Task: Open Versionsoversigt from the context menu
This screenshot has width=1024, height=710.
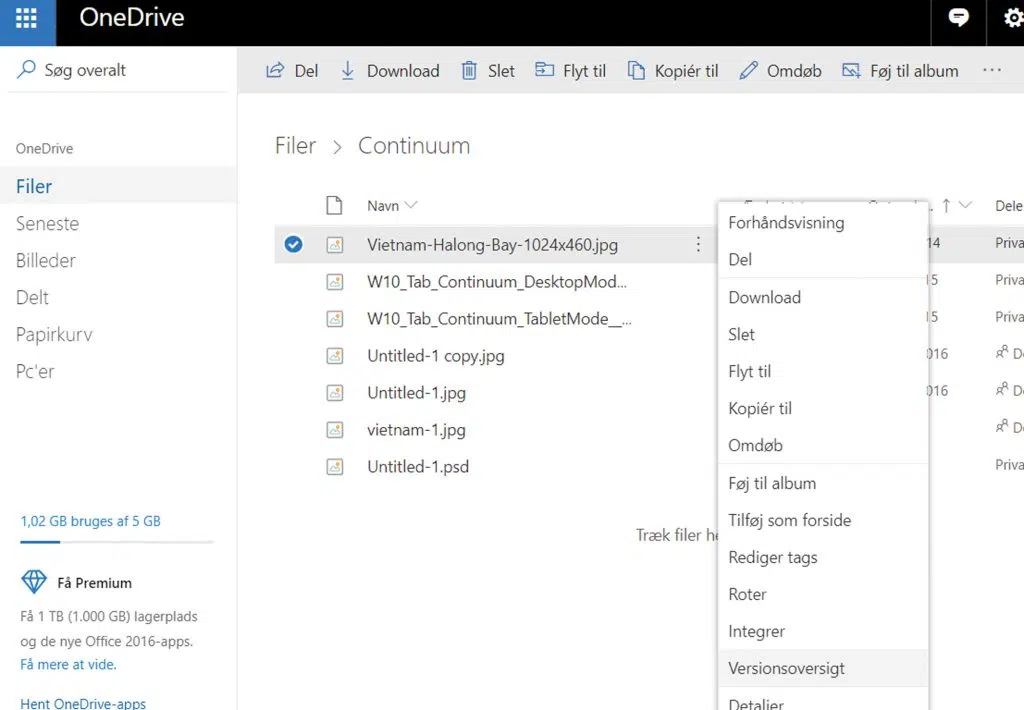Action: point(823,668)
